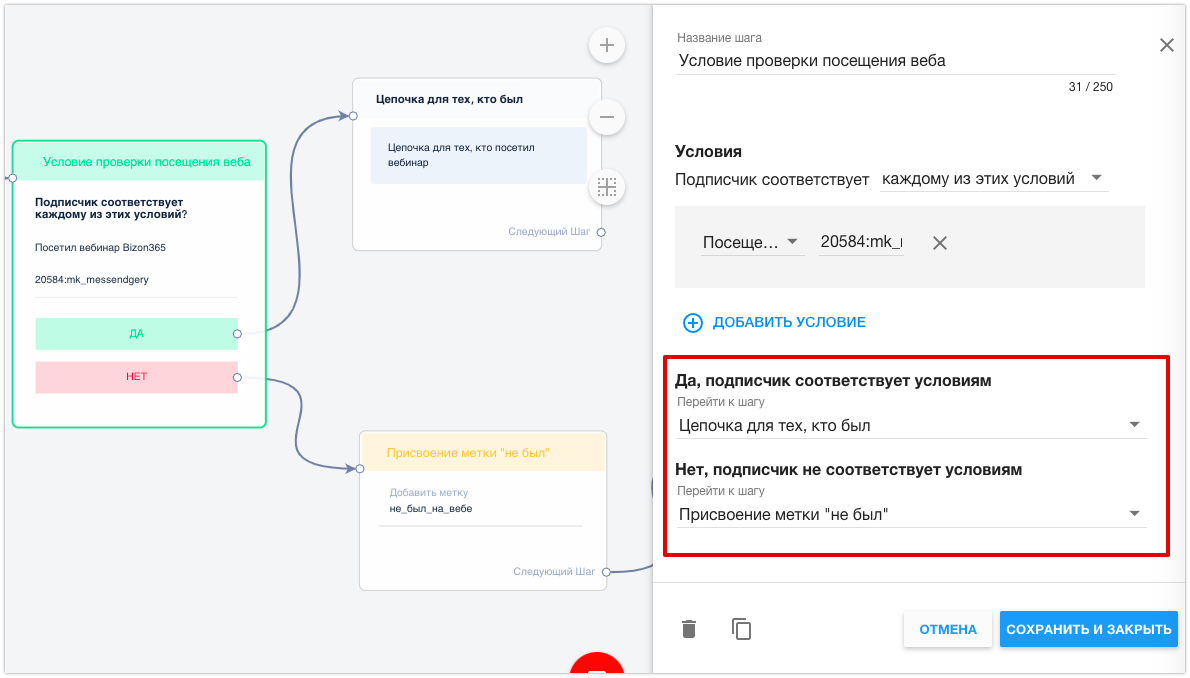
Task: Duplicate step using copy icon
Action: (741, 629)
